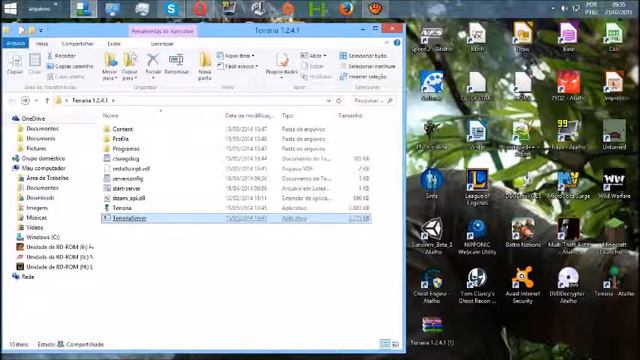Click Selecionar tudo
Viewport: 640px width, 360px height.
[x=363, y=56]
